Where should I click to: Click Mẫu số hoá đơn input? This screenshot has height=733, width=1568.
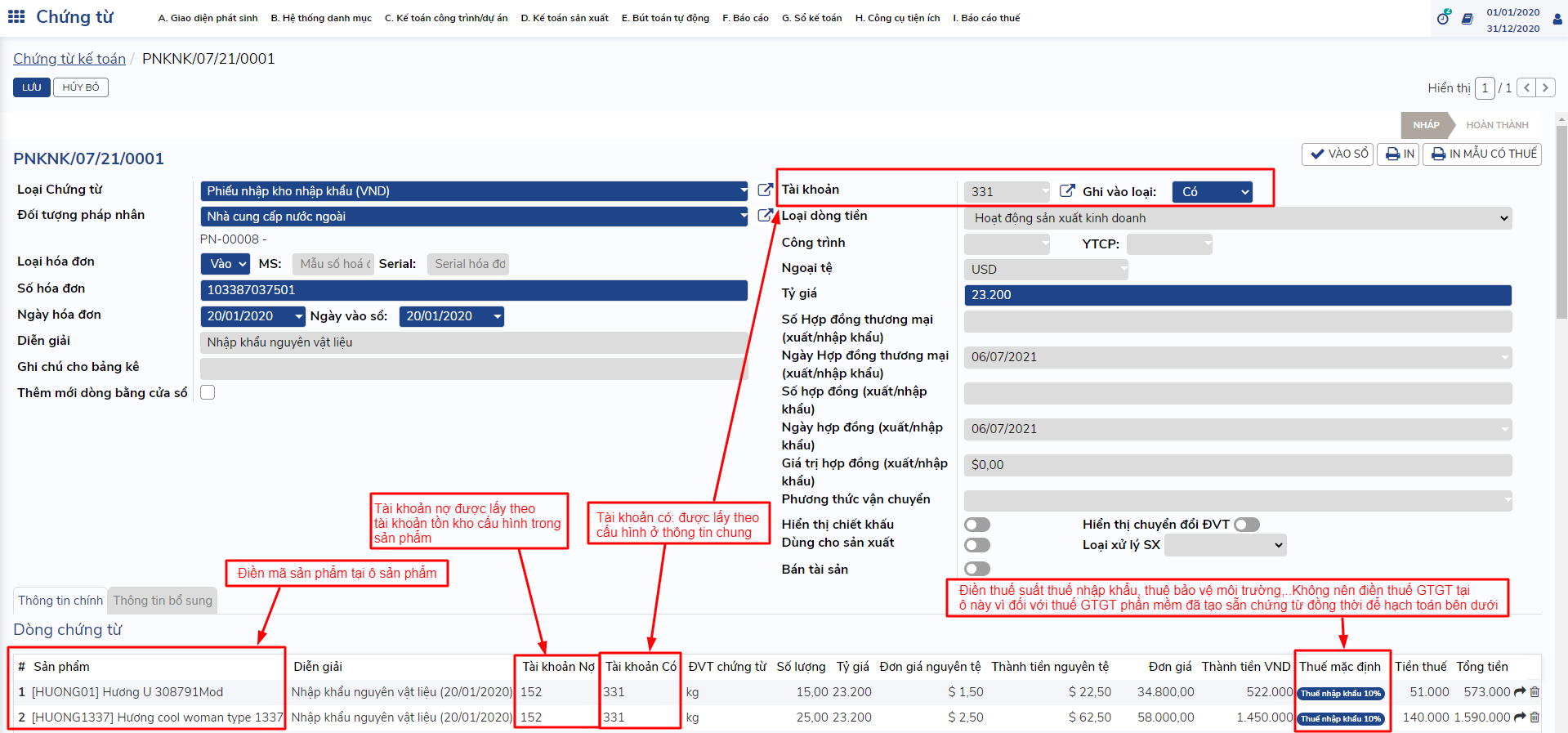333,264
